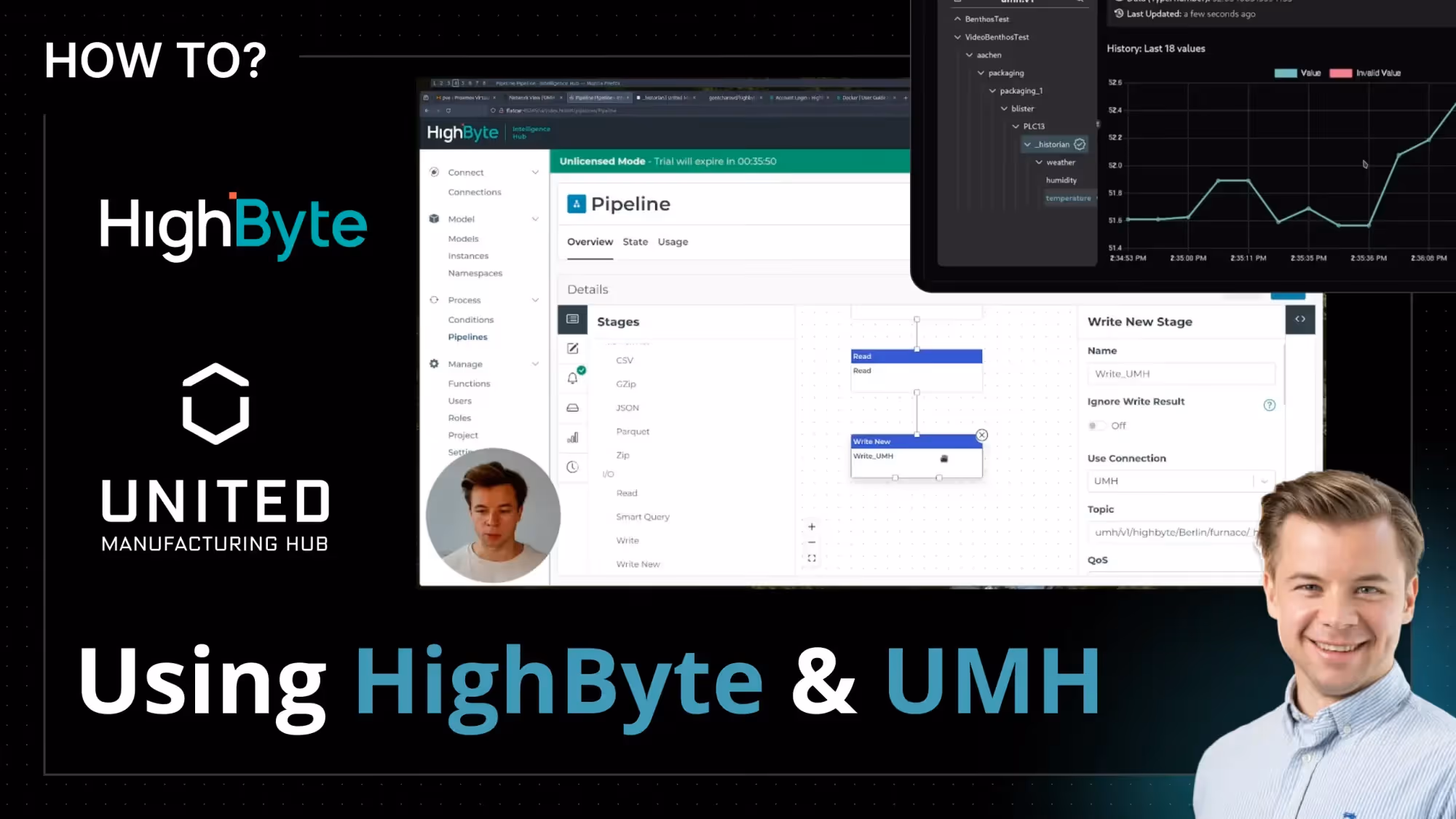Open the Pipelines link in navigation

467,337
